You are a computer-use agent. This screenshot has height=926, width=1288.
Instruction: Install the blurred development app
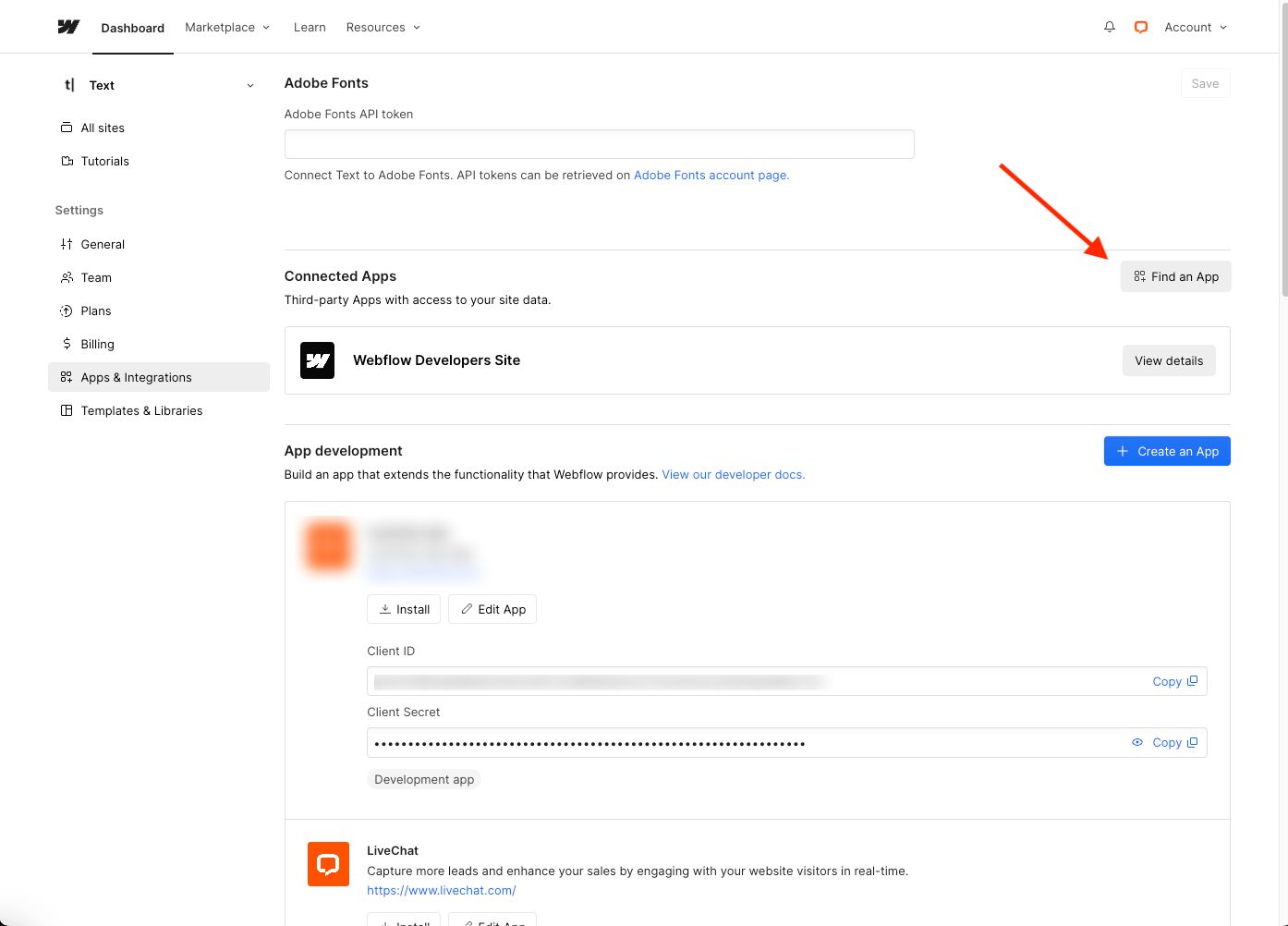tap(404, 609)
